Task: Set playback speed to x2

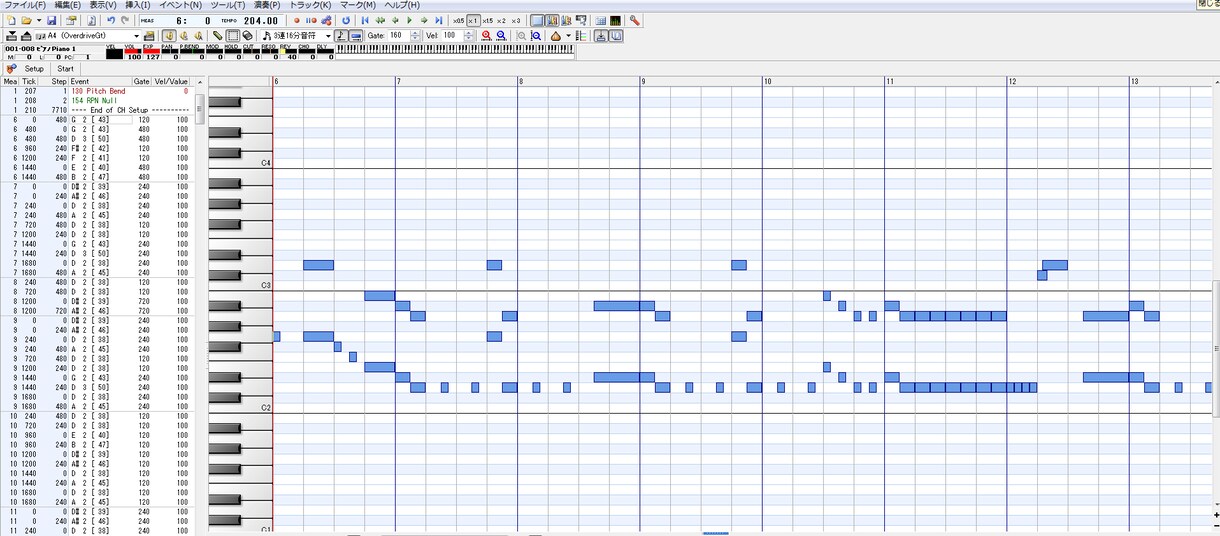Action: tap(502, 20)
